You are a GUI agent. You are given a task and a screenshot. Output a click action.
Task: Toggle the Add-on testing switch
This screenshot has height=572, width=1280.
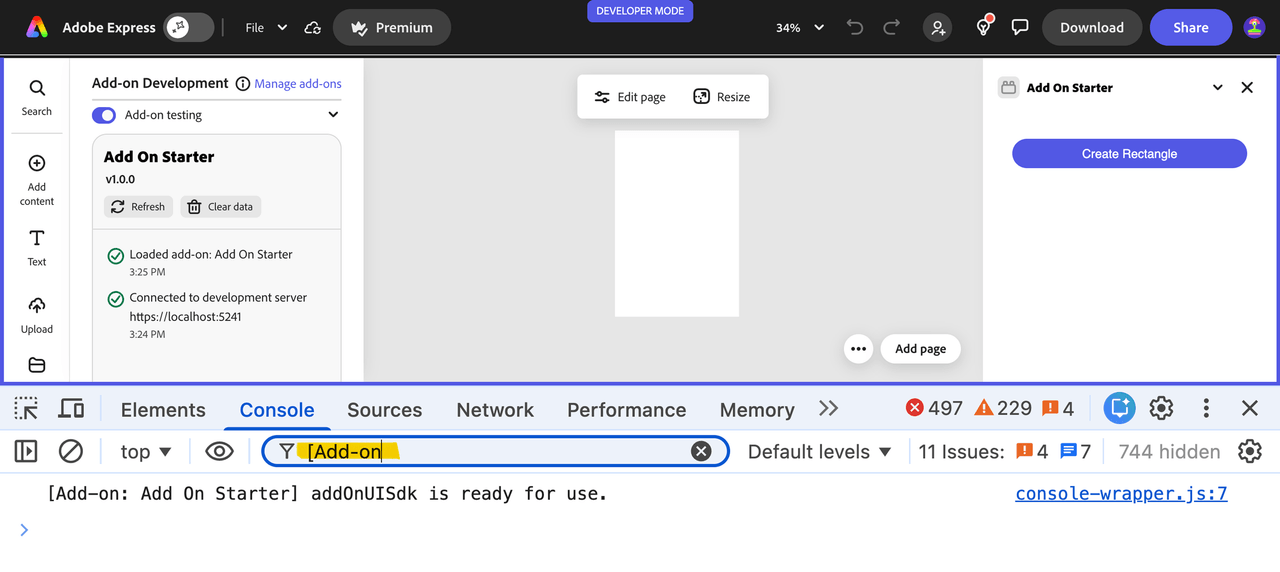tap(104, 115)
